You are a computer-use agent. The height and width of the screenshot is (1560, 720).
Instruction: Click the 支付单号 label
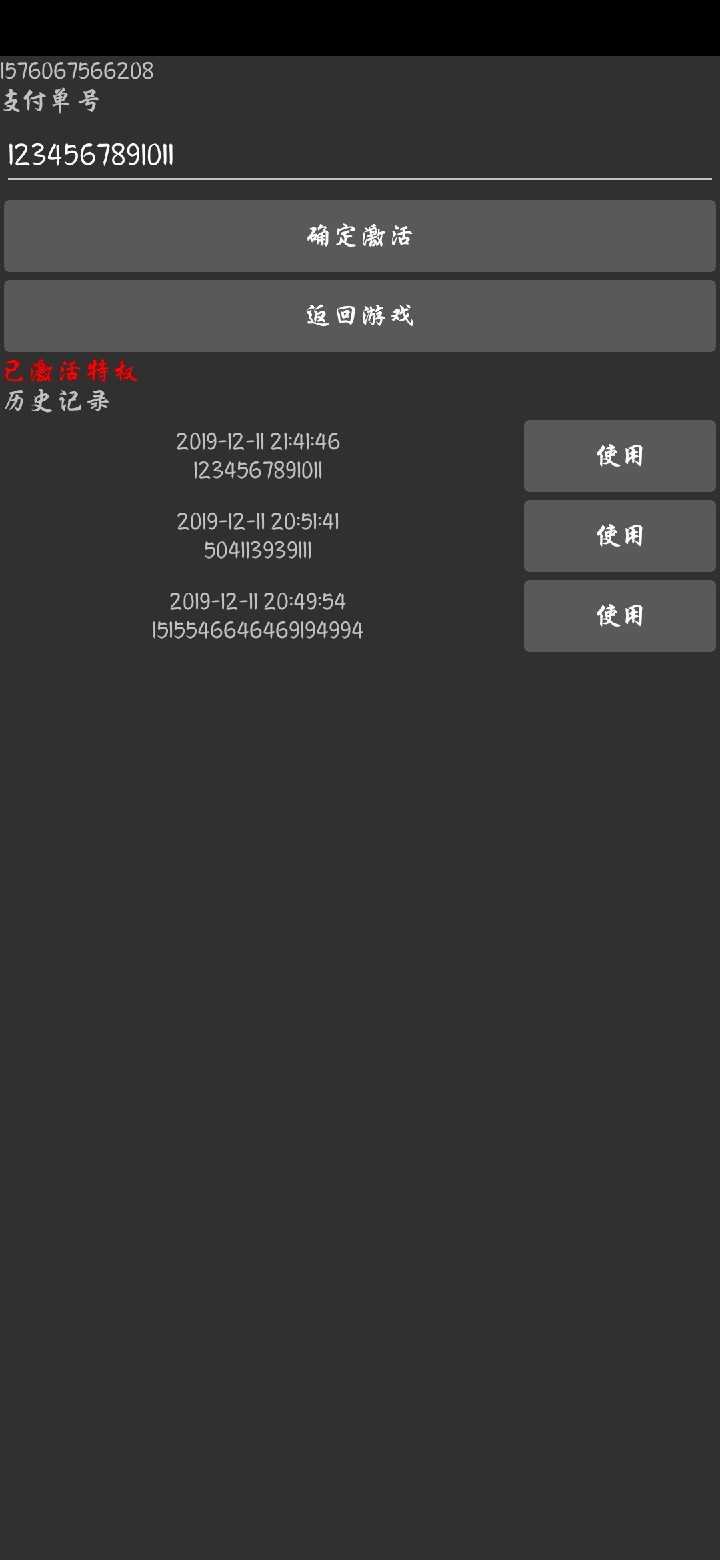click(51, 101)
